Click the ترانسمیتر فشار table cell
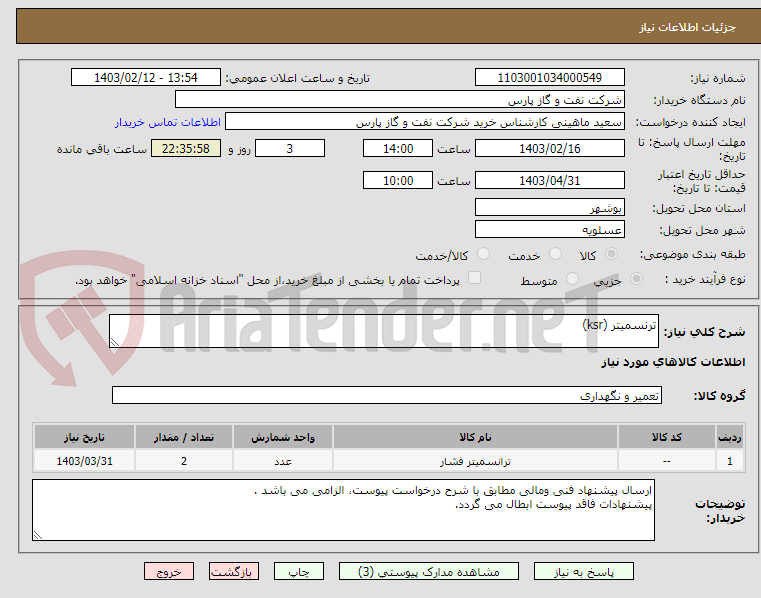This screenshot has width=761, height=598. (x=475, y=461)
